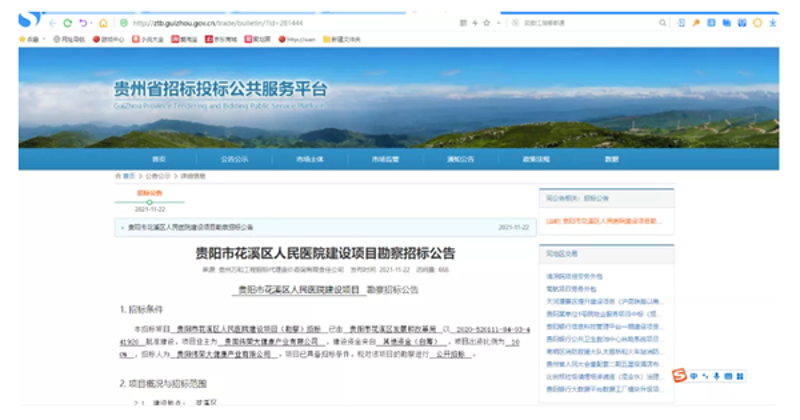Viewport: 800px width, 420px height.
Task: Click the Sogou microphone voice input icon
Action: [717, 377]
